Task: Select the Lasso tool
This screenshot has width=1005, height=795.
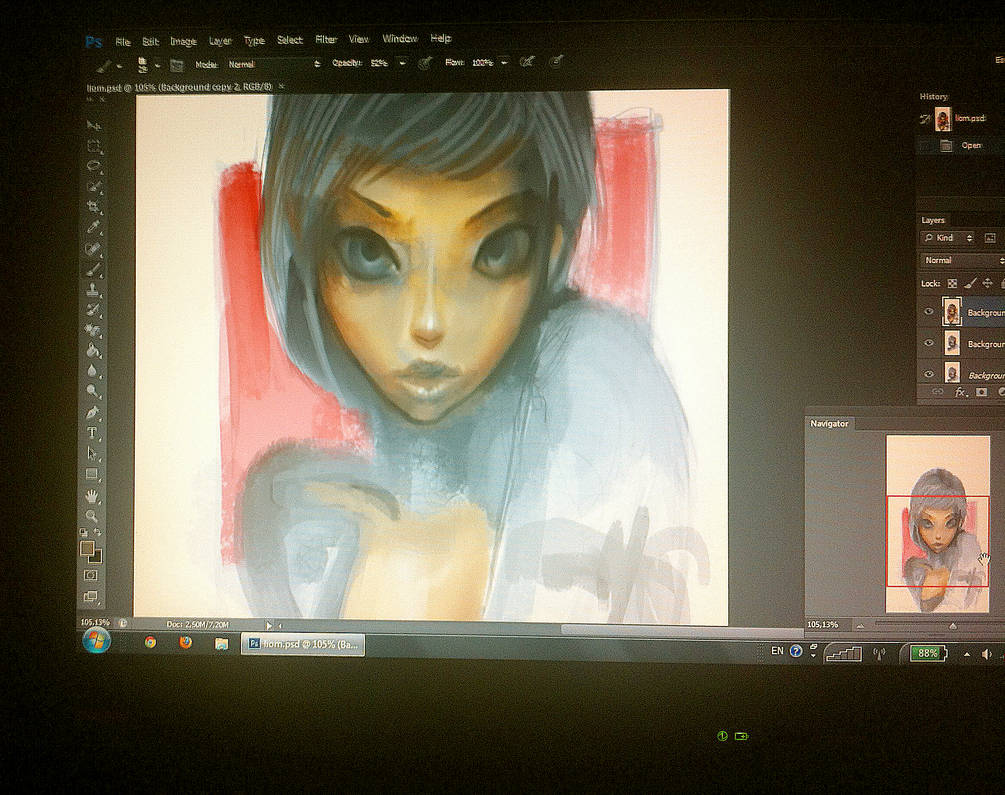Action: (x=94, y=167)
